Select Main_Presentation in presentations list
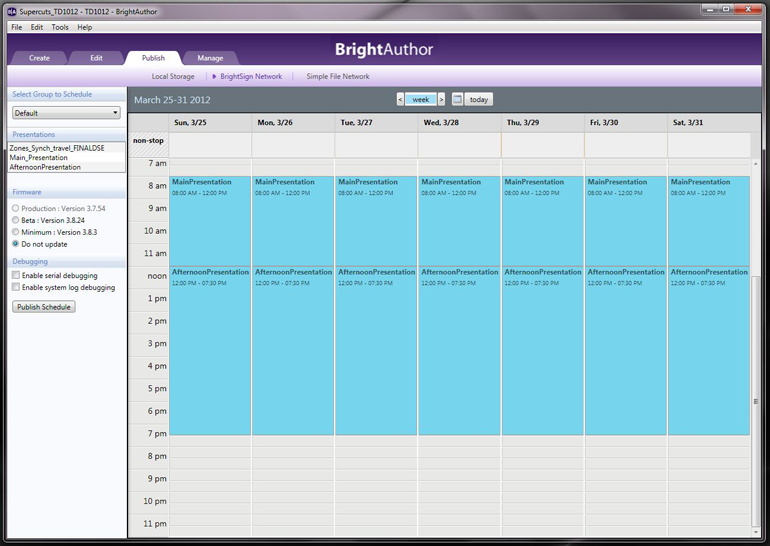This screenshot has width=770, height=546. (39, 158)
